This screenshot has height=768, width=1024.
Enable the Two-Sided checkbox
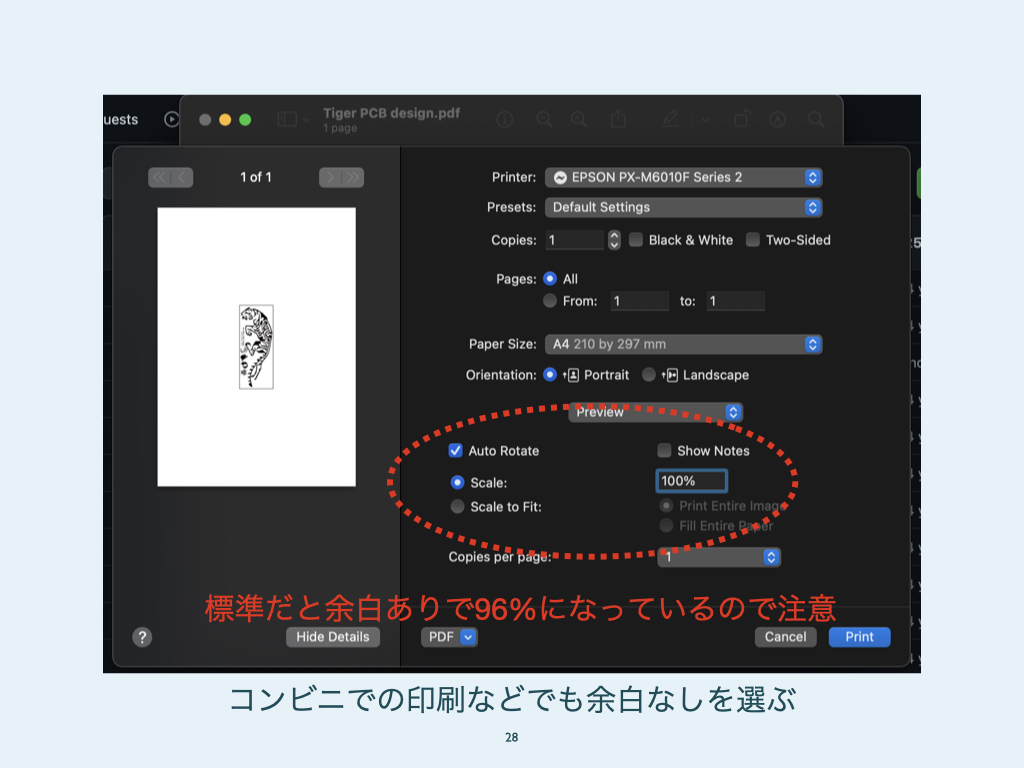[x=753, y=240]
